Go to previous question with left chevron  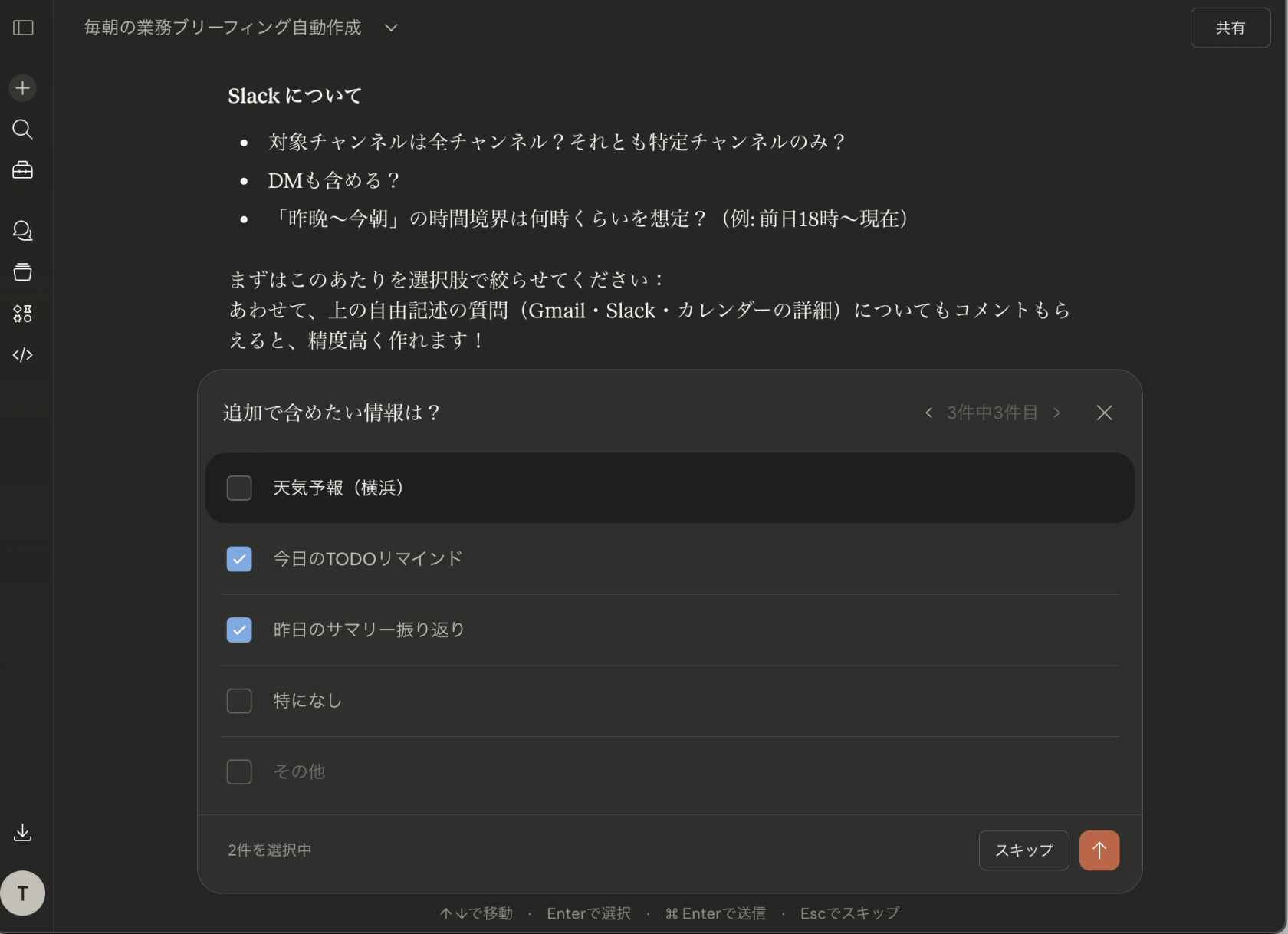928,413
